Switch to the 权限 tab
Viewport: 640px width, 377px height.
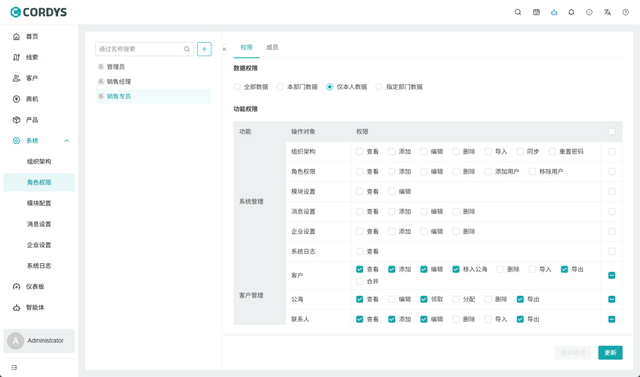[246, 48]
